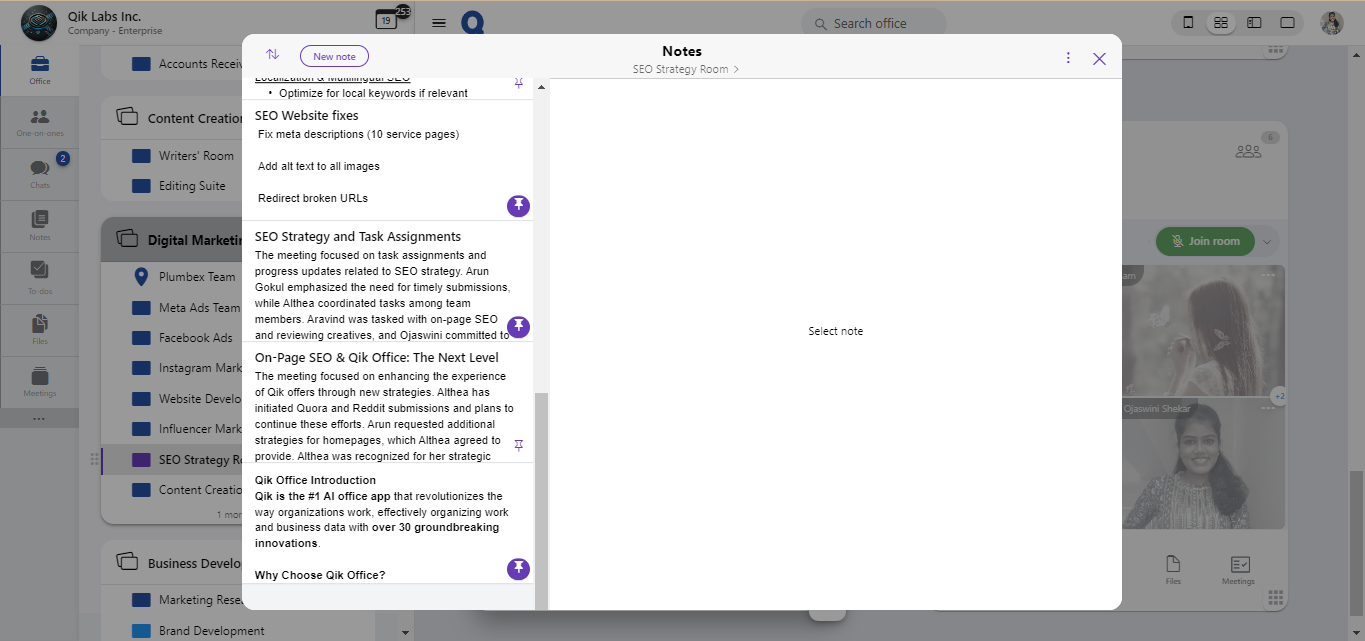Unpin the SEO Strategy and Task Assignments note
Image resolution: width=1365 pixels, height=641 pixels.
(518, 327)
